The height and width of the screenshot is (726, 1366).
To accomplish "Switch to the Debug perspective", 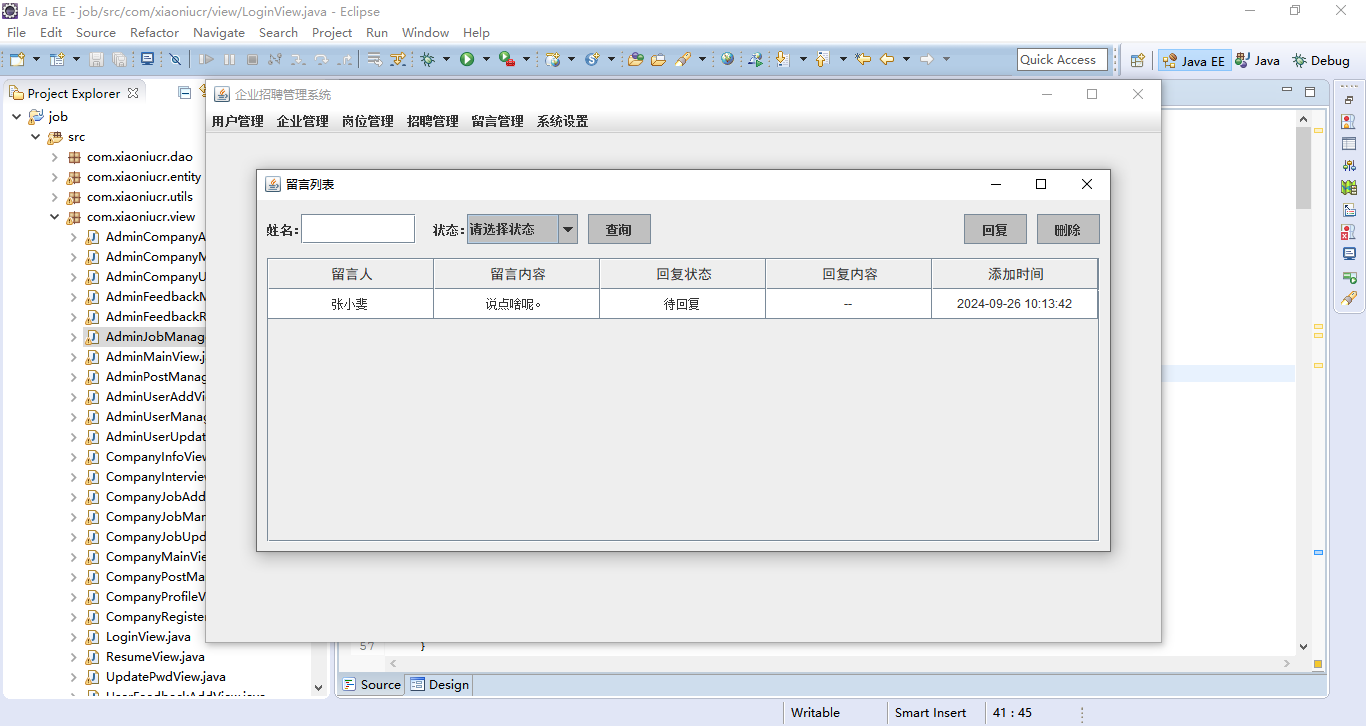I will pos(1320,61).
